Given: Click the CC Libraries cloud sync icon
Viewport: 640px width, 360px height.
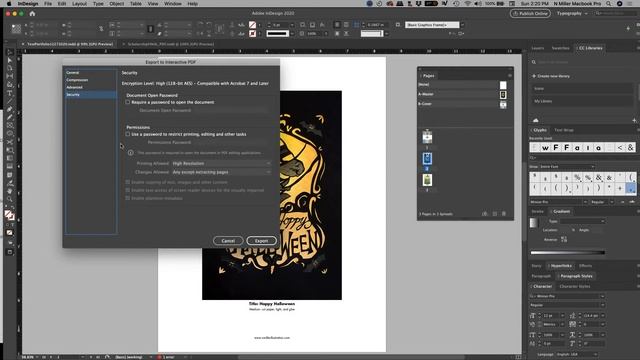Looking at the screenshot, I should 536,120.
